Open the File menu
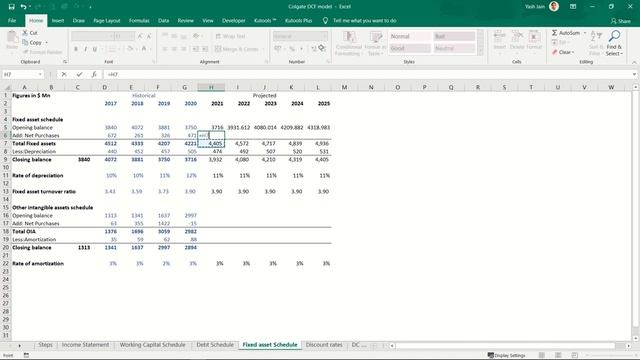Viewport: 640px width, 360px height. [x=12, y=20]
